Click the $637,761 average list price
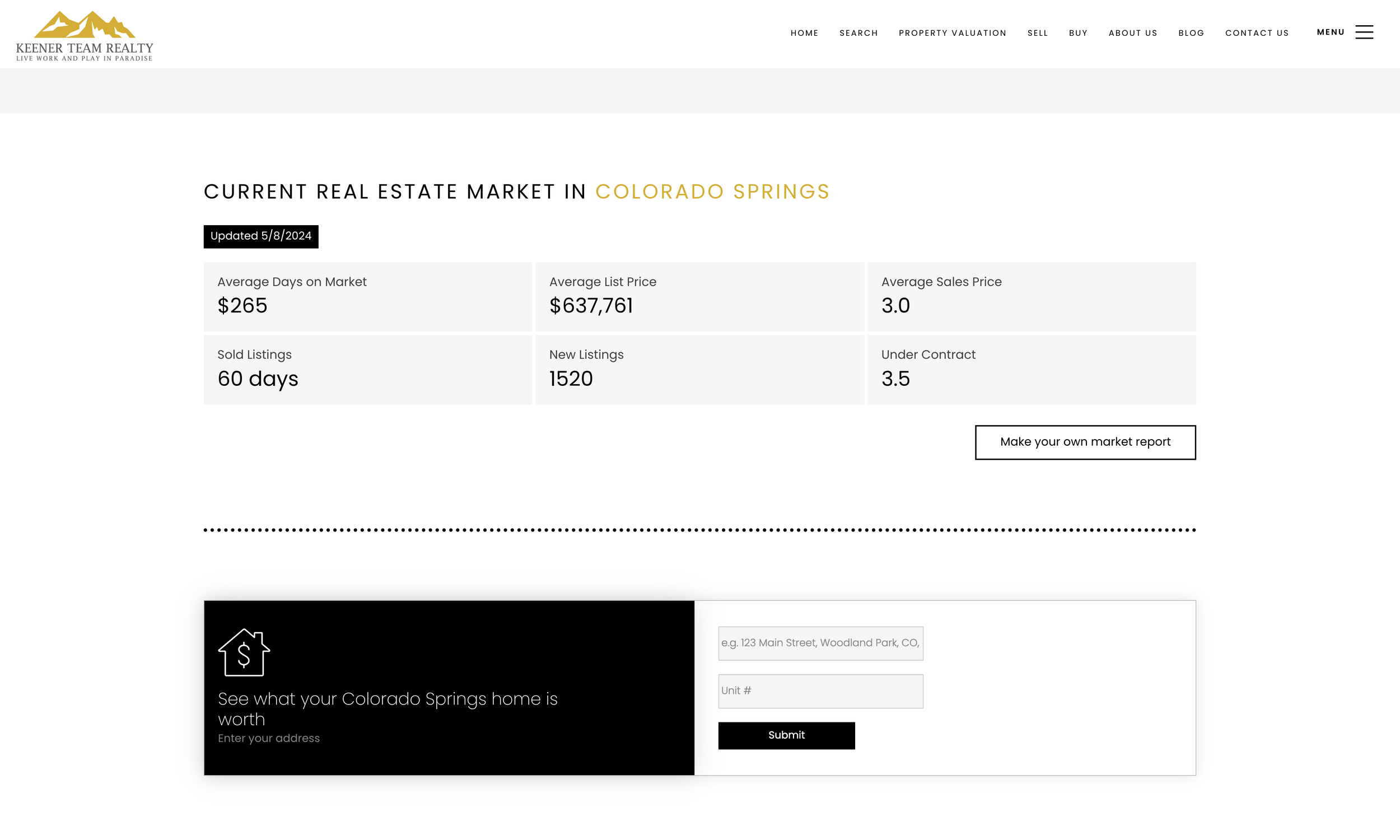1400x840 pixels. pyautogui.click(x=591, y=306)
